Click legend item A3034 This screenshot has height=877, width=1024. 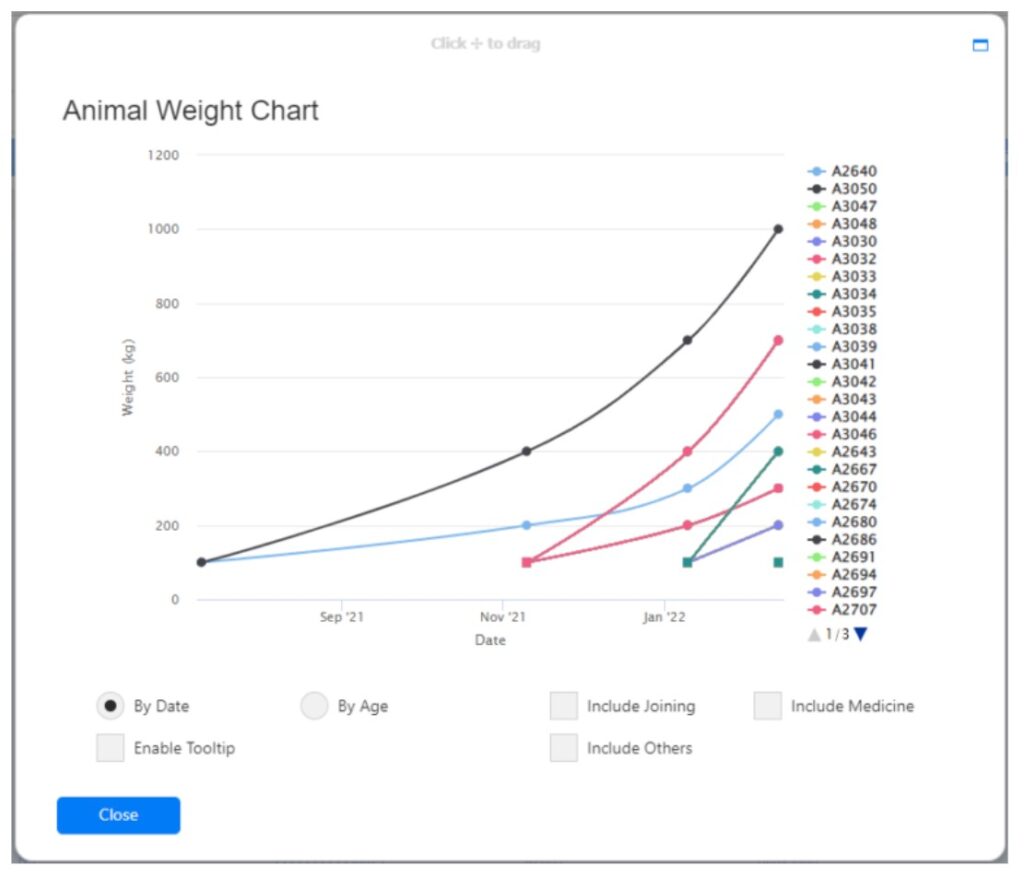click(x=853, y=294)
